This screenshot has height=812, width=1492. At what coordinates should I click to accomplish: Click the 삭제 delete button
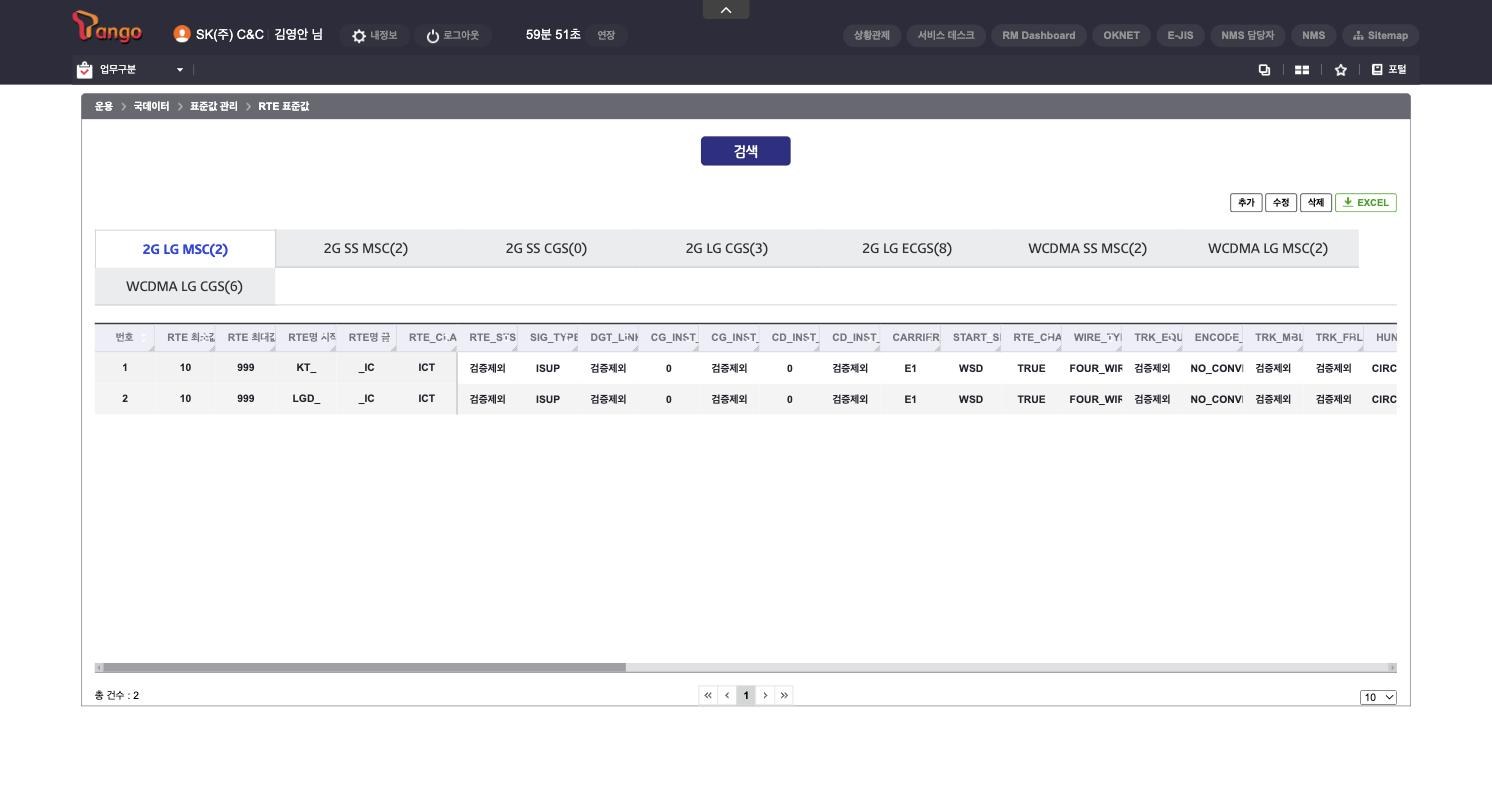pos(1316,202)
